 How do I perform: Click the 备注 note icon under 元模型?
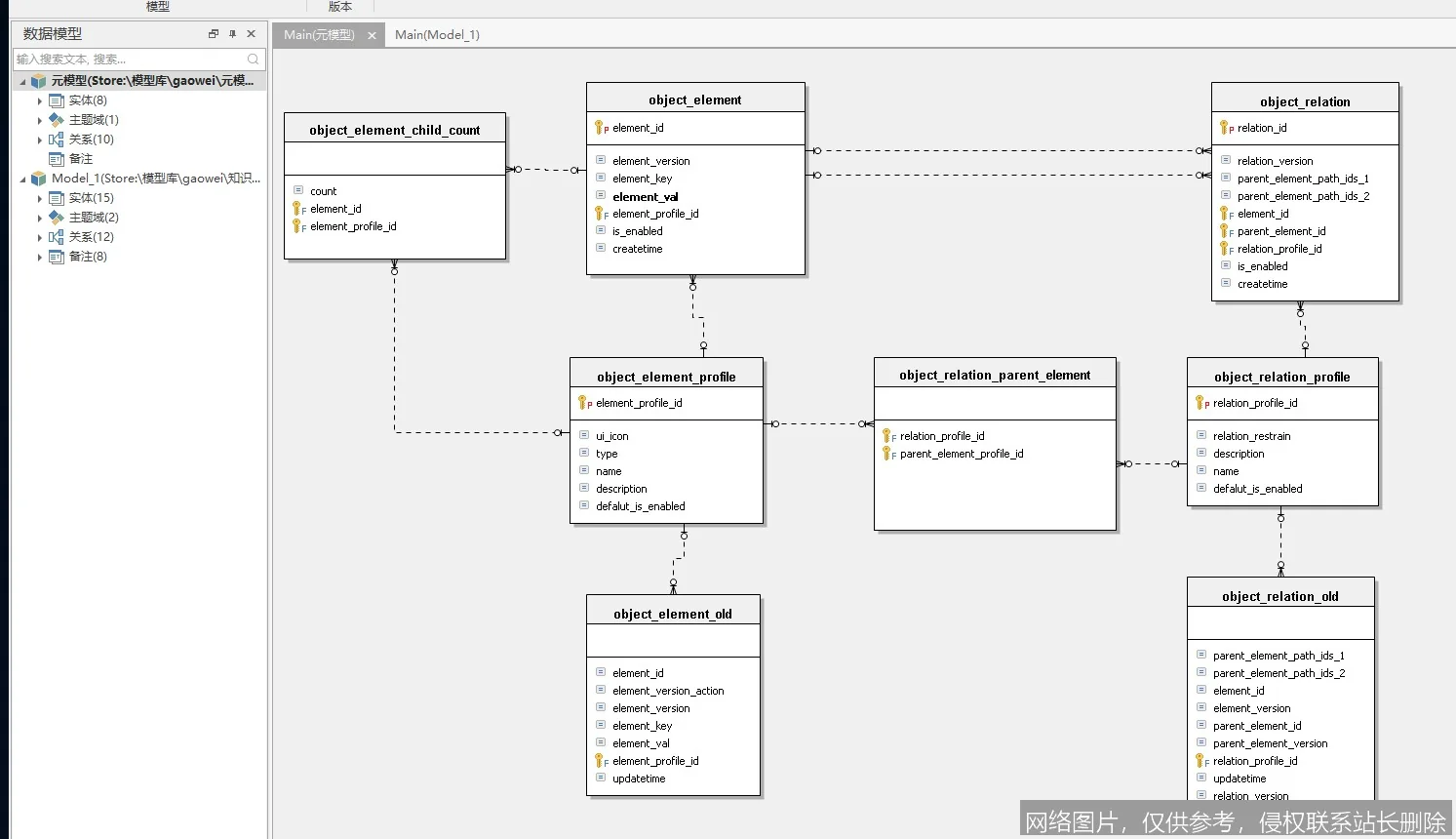pos(57,159)
